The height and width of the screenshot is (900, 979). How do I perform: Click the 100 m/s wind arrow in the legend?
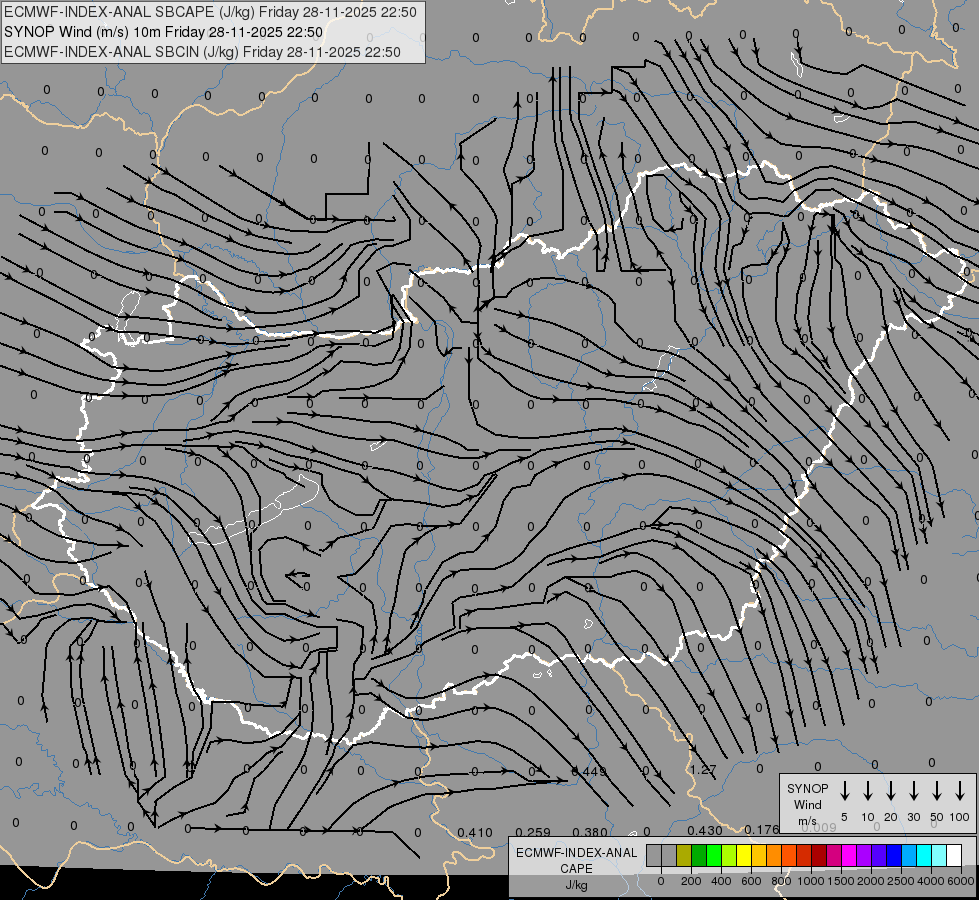point(960,791)
